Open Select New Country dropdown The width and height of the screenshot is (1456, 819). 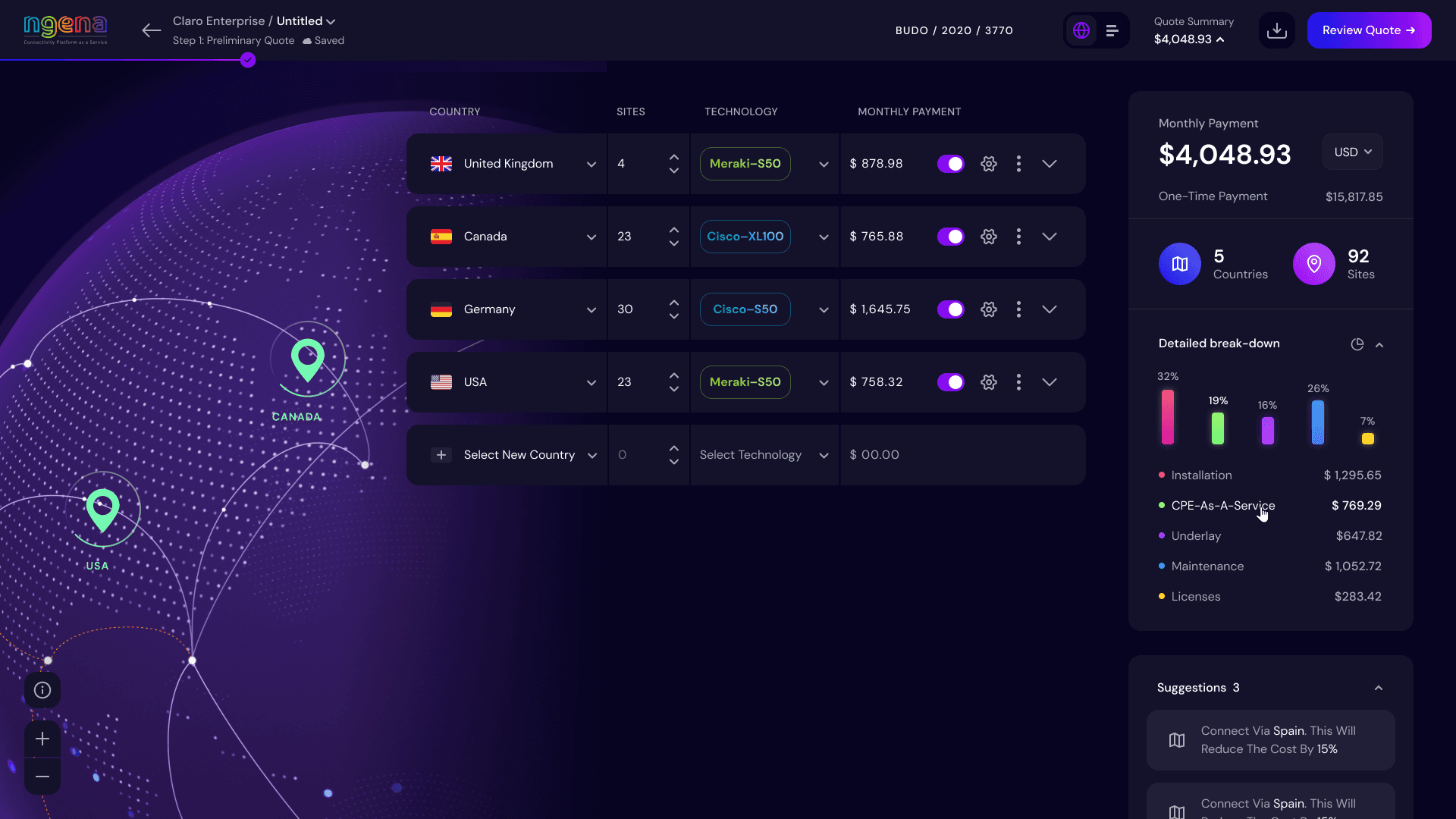click(x=592, y=456)
